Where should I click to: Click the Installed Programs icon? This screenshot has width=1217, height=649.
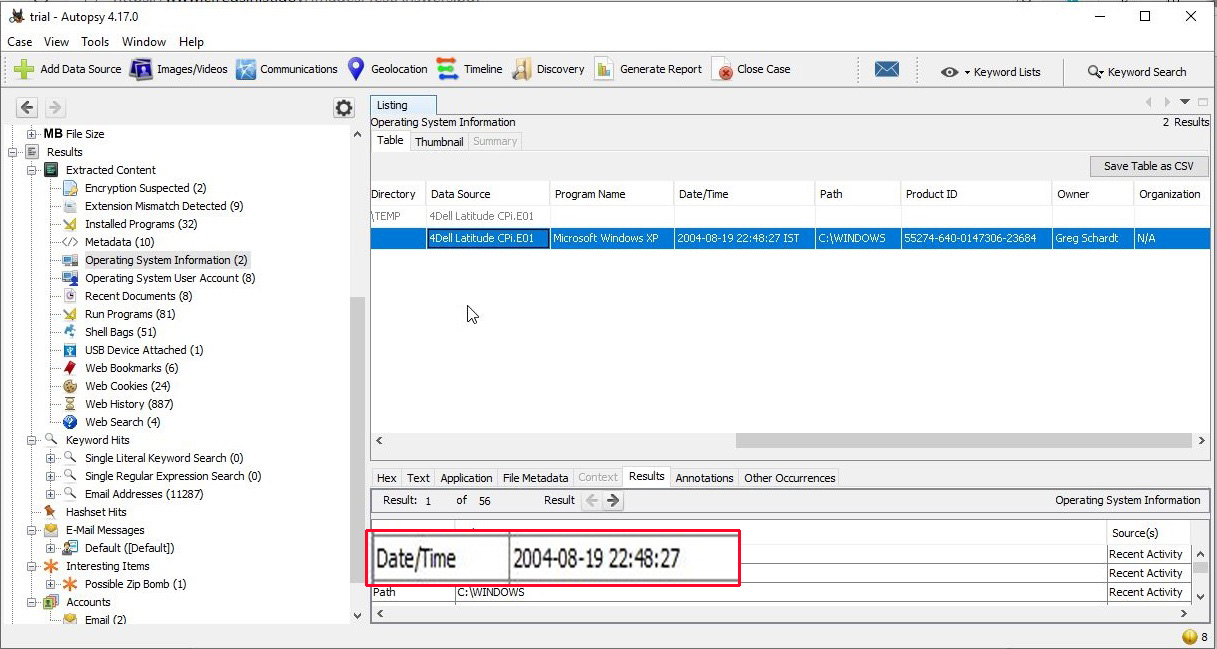70,224
